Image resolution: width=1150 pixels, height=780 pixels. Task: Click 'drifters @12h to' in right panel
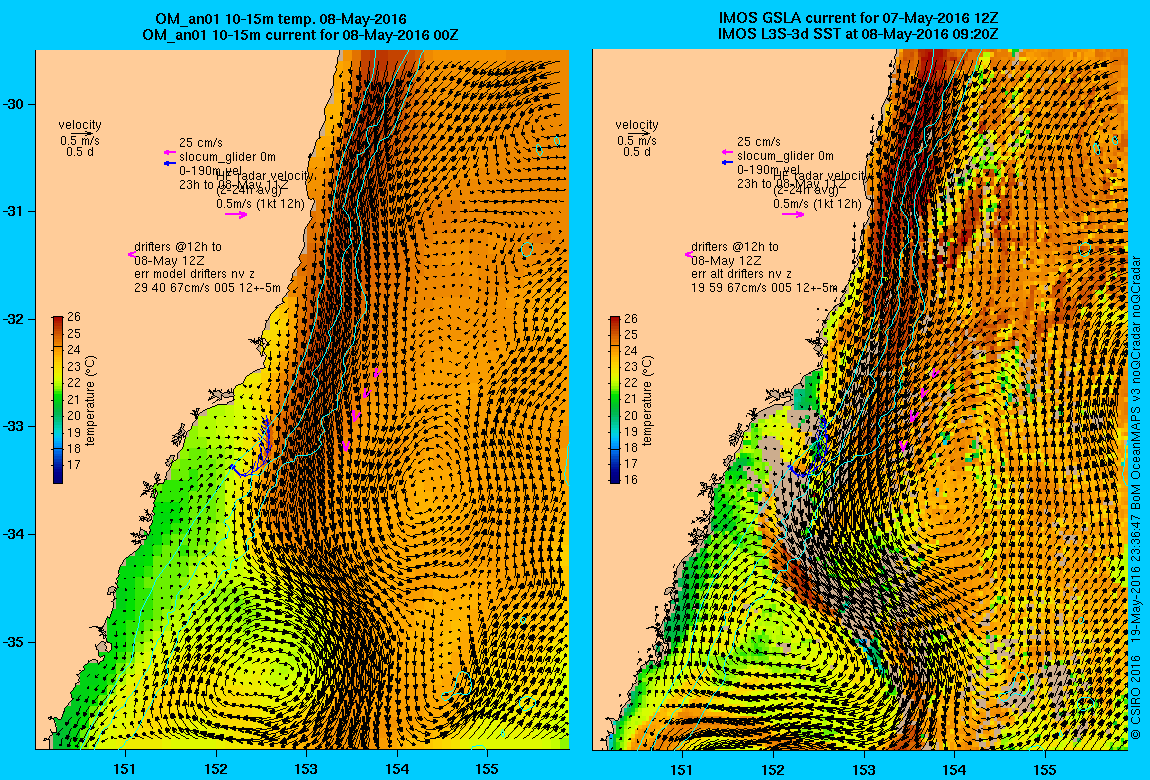click(x=735, y=247)
